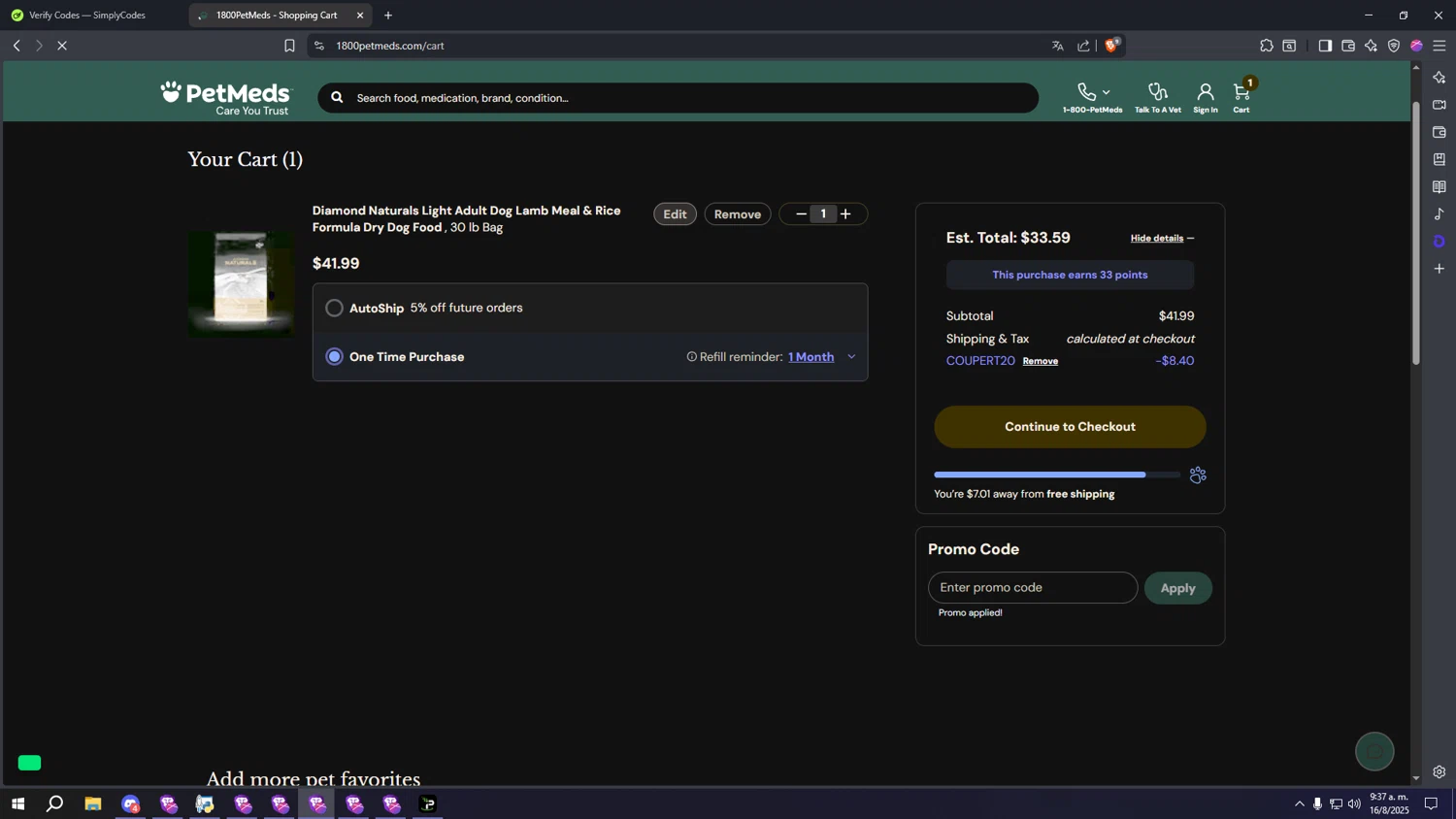Open the Cart icon in header

1241,92
